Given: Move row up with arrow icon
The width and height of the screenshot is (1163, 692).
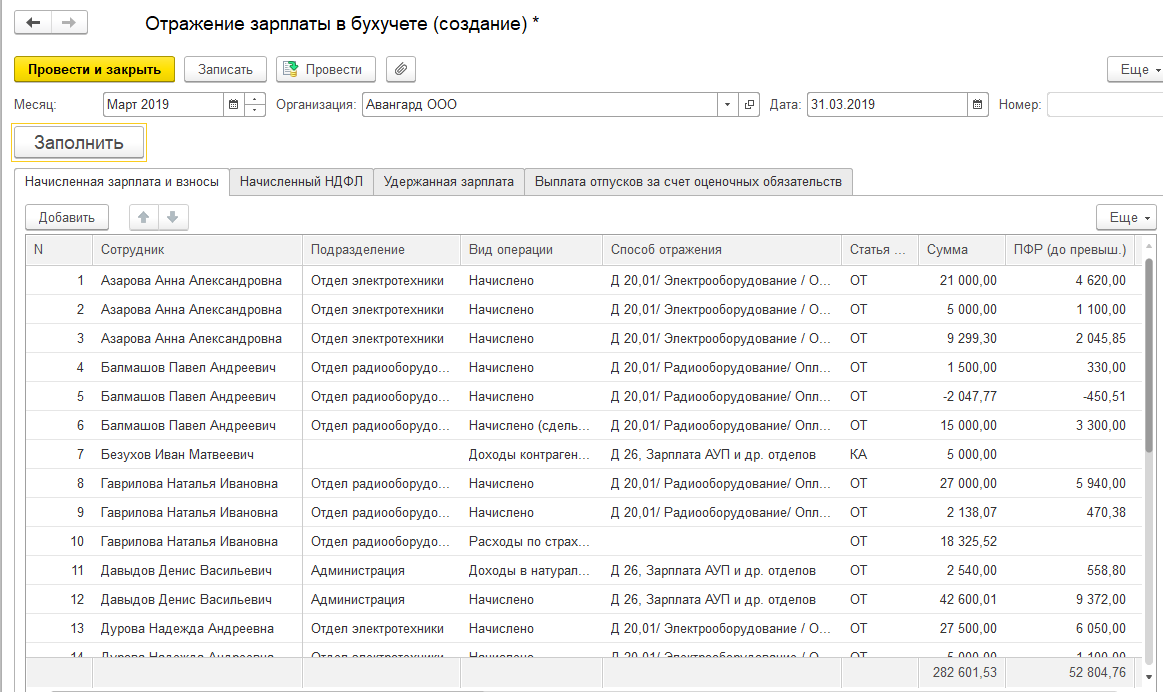Looking at the screenshot, I should 145,217.
